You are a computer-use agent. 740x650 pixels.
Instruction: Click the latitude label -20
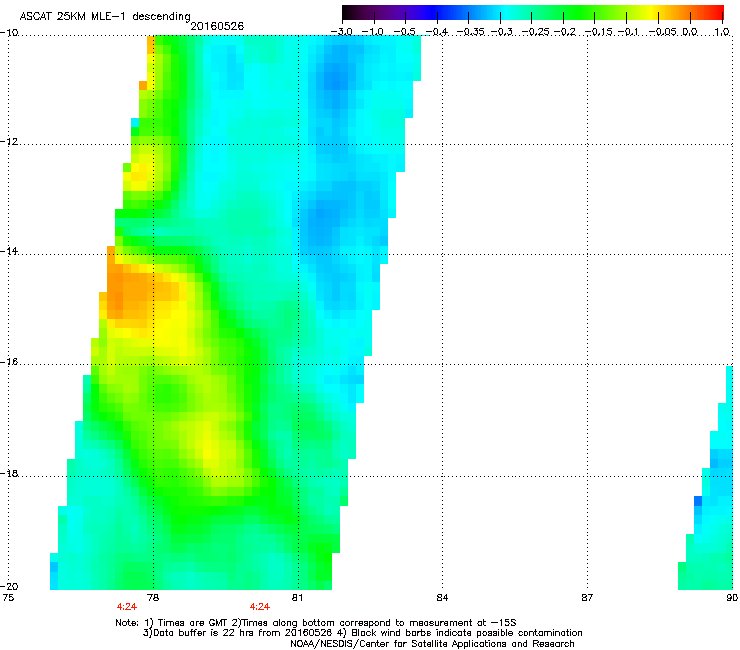pos(8,586)
